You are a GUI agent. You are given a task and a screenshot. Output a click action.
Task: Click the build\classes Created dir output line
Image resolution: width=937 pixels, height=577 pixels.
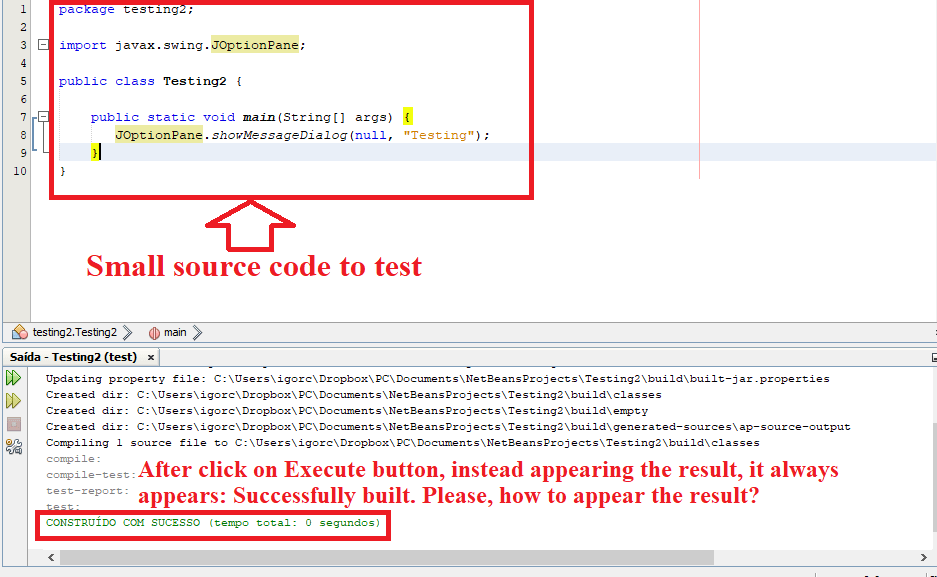[353, 395]
